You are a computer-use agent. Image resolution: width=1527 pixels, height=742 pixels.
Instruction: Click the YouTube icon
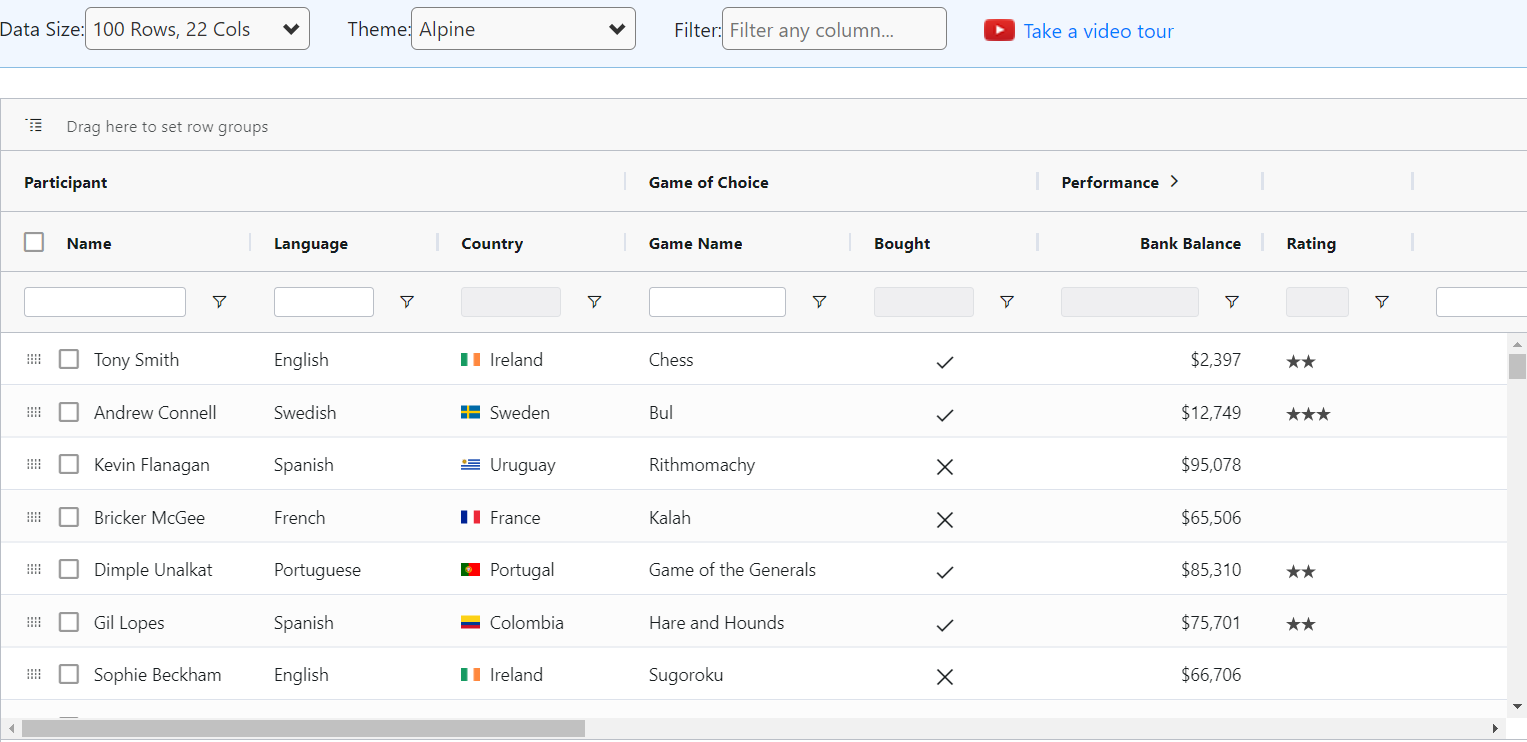[999, 30]
